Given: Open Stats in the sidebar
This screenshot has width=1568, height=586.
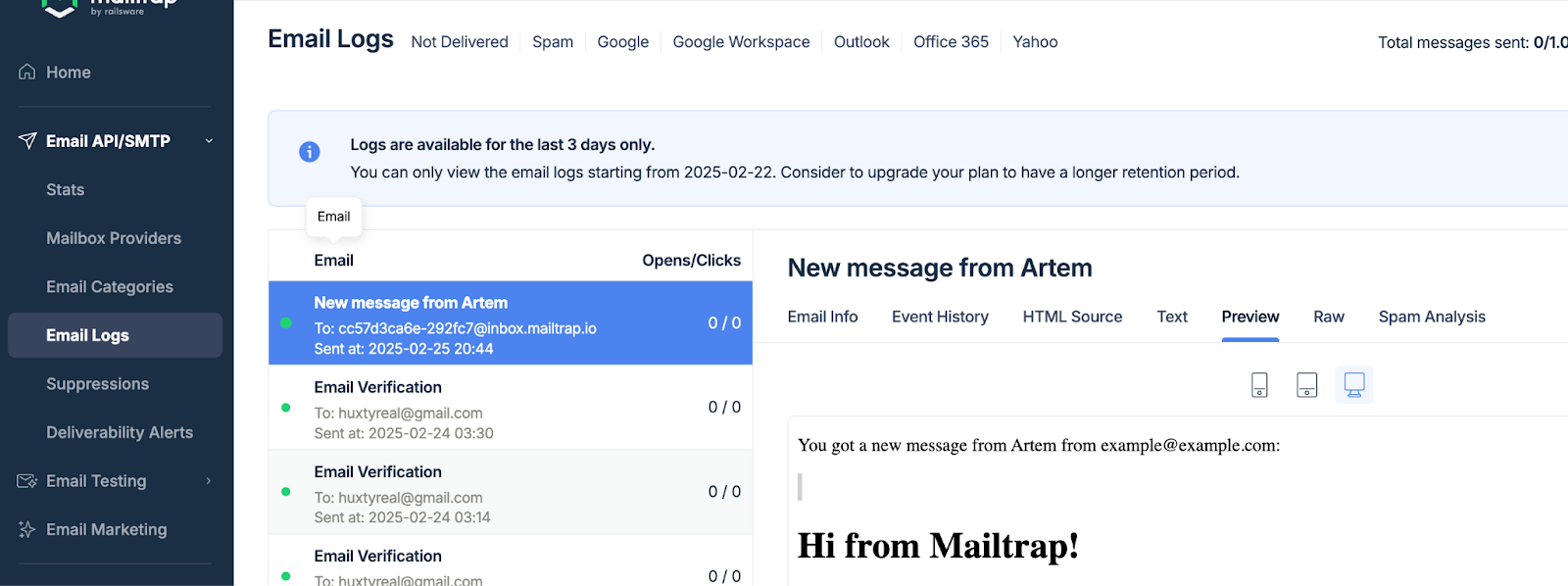Looking at the screenshot, I should point(65,190).
